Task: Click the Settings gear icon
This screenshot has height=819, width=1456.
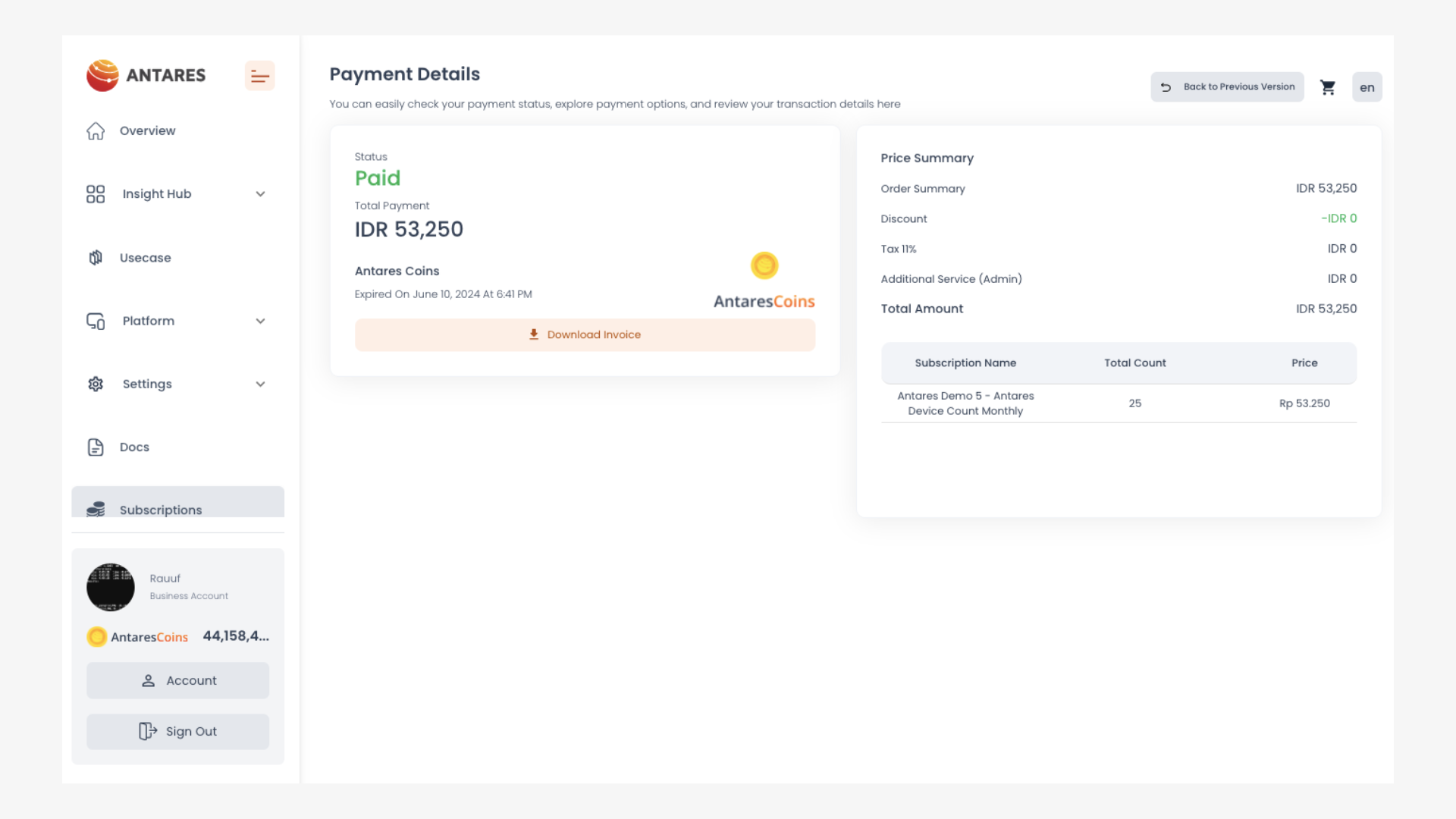Action: point(96,384)
